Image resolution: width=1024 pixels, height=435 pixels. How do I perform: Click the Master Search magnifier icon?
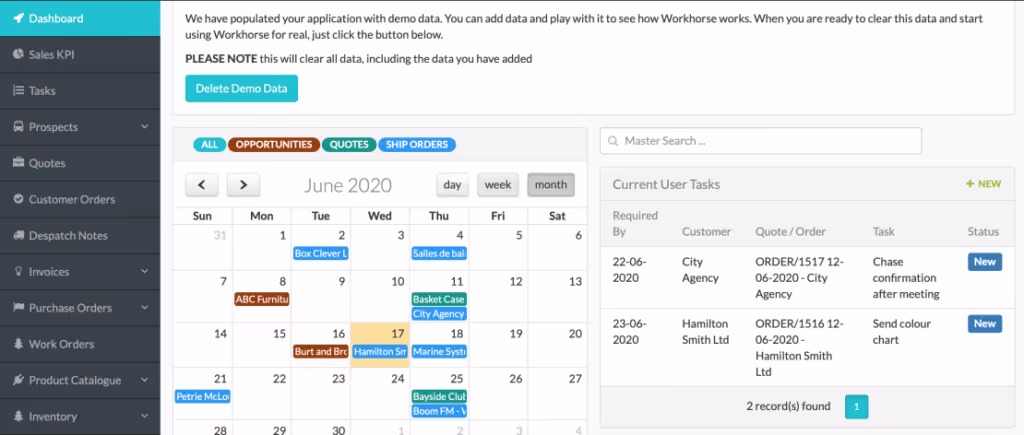(613, 141)
